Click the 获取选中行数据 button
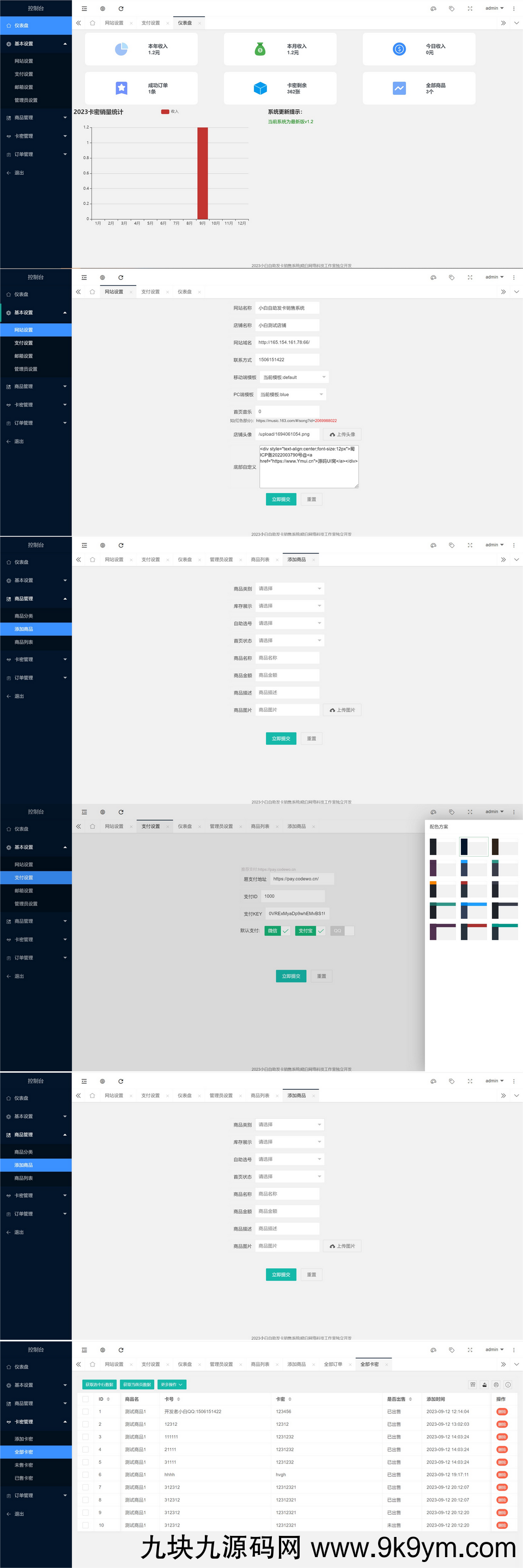 pos(99,1384)
